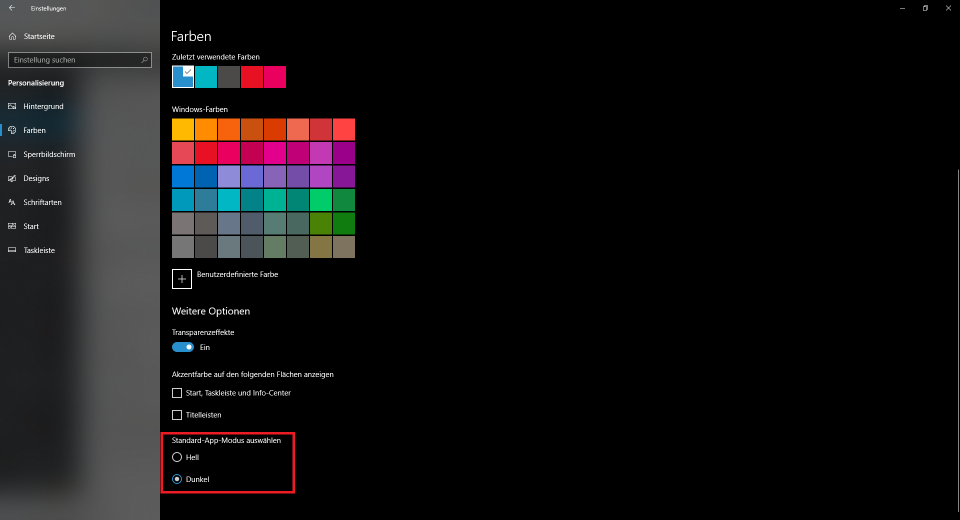Minimize the Einstellungen window
The image size is (960, 520).
tap(902, 8)
